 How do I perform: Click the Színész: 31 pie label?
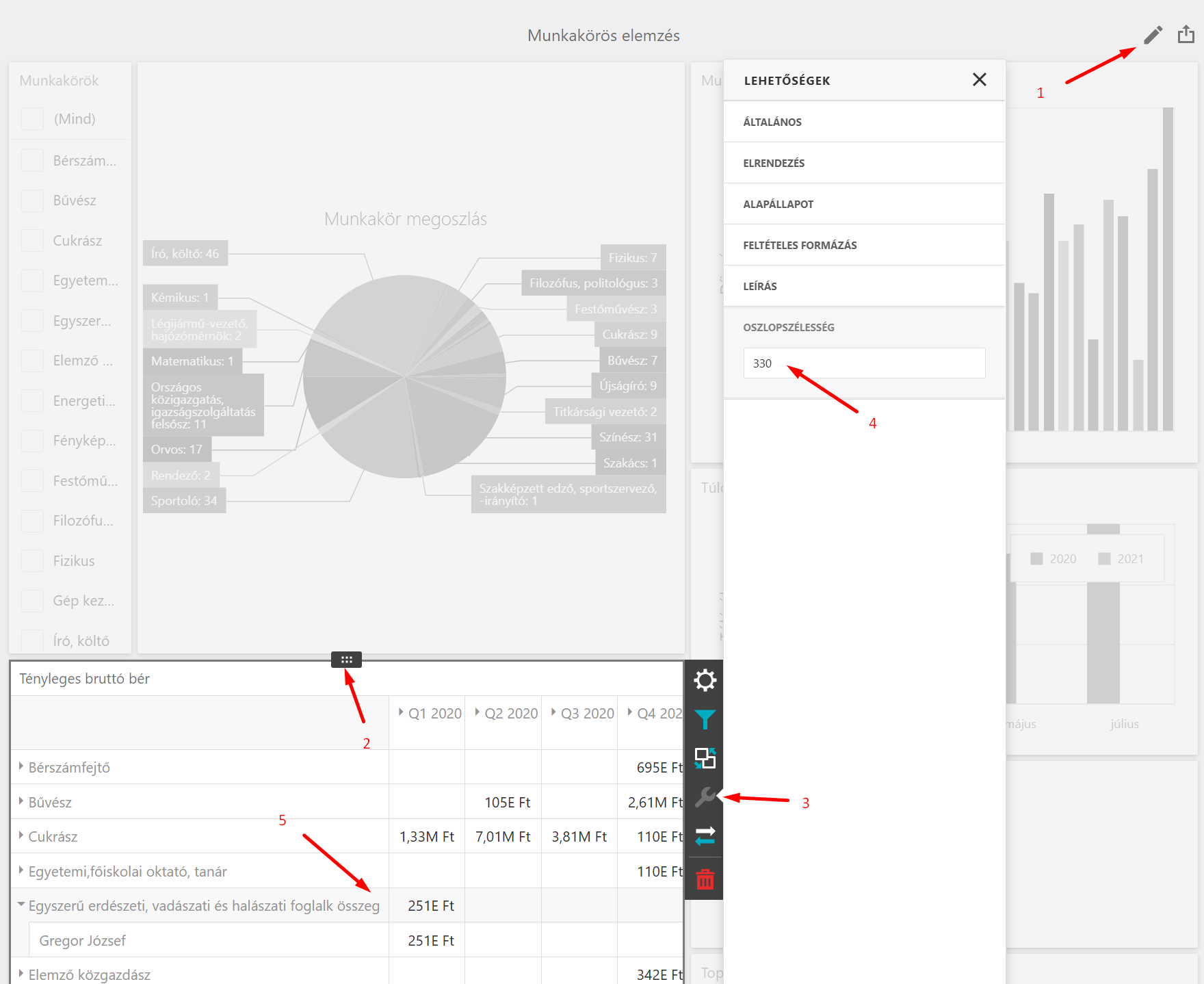pyautogui.click(x=628, y=437)
